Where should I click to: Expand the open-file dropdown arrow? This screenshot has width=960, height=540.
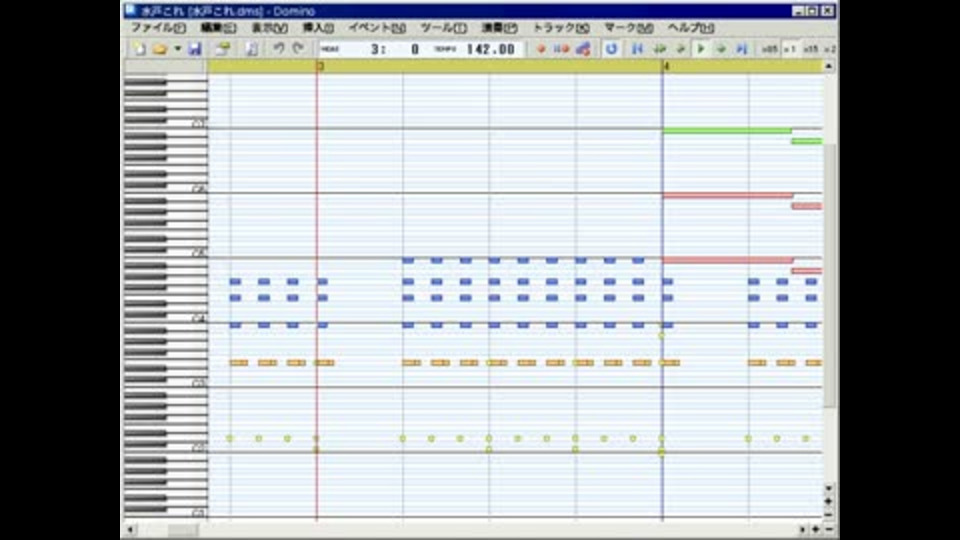pos(177,49)
